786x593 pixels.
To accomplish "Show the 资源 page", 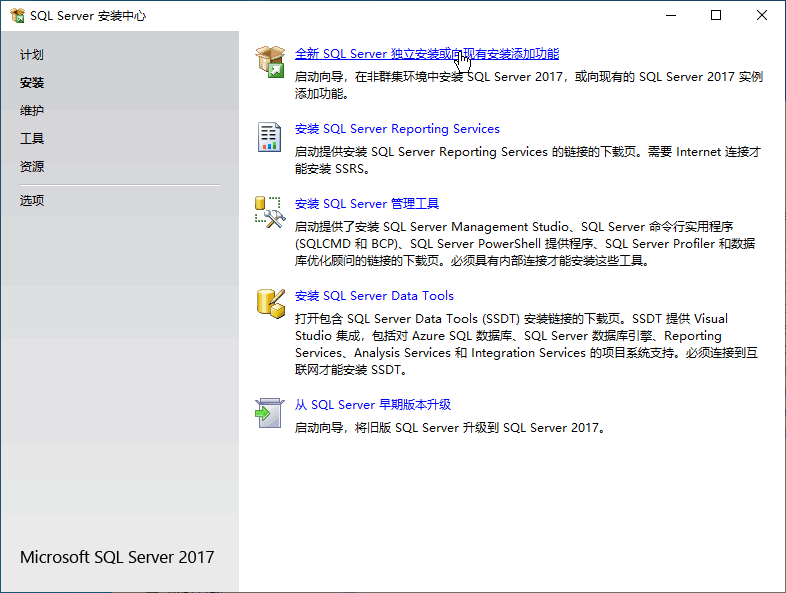I will tap(32, 167).
